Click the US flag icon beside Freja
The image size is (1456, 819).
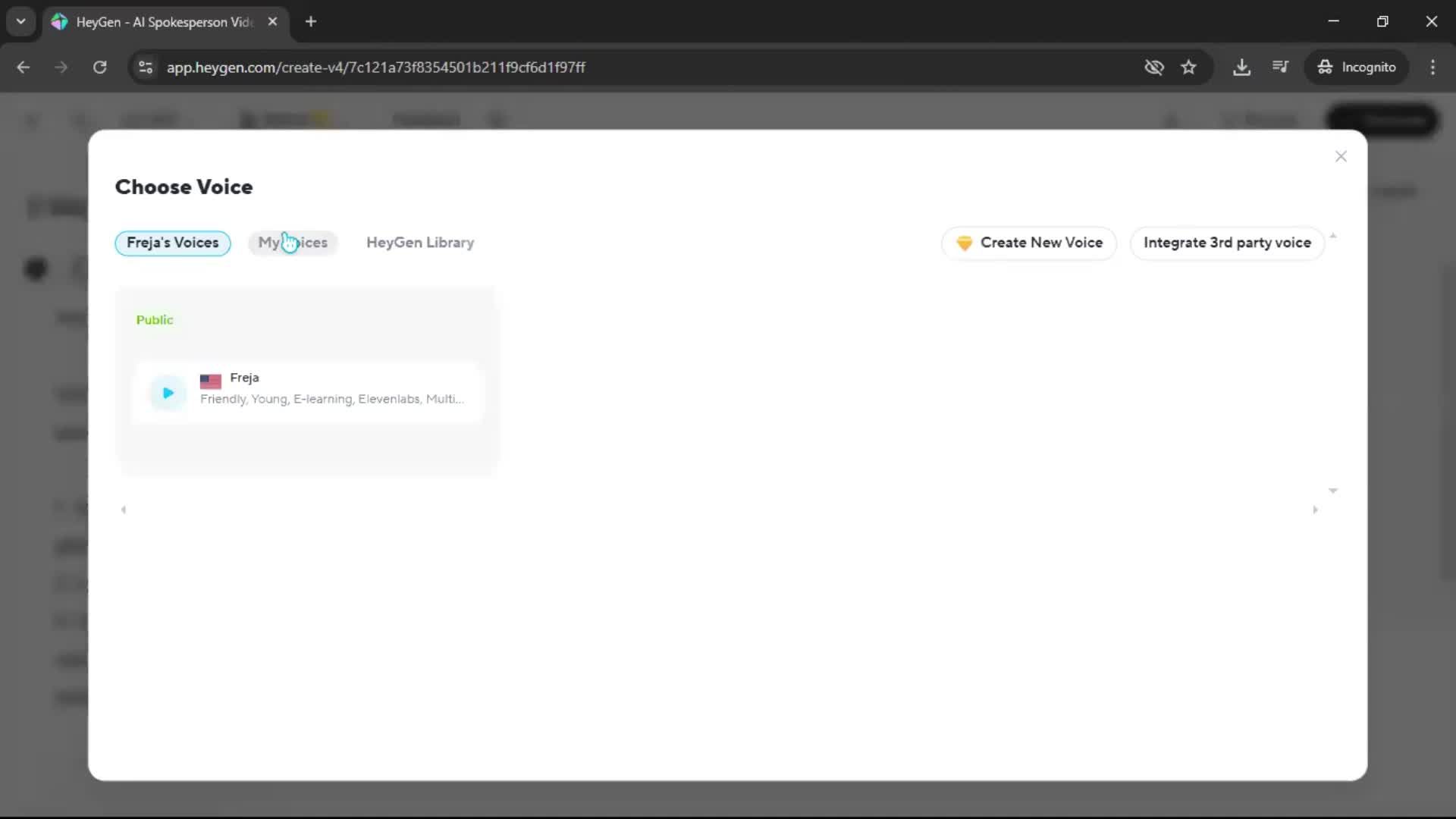(x=210, y=381)
